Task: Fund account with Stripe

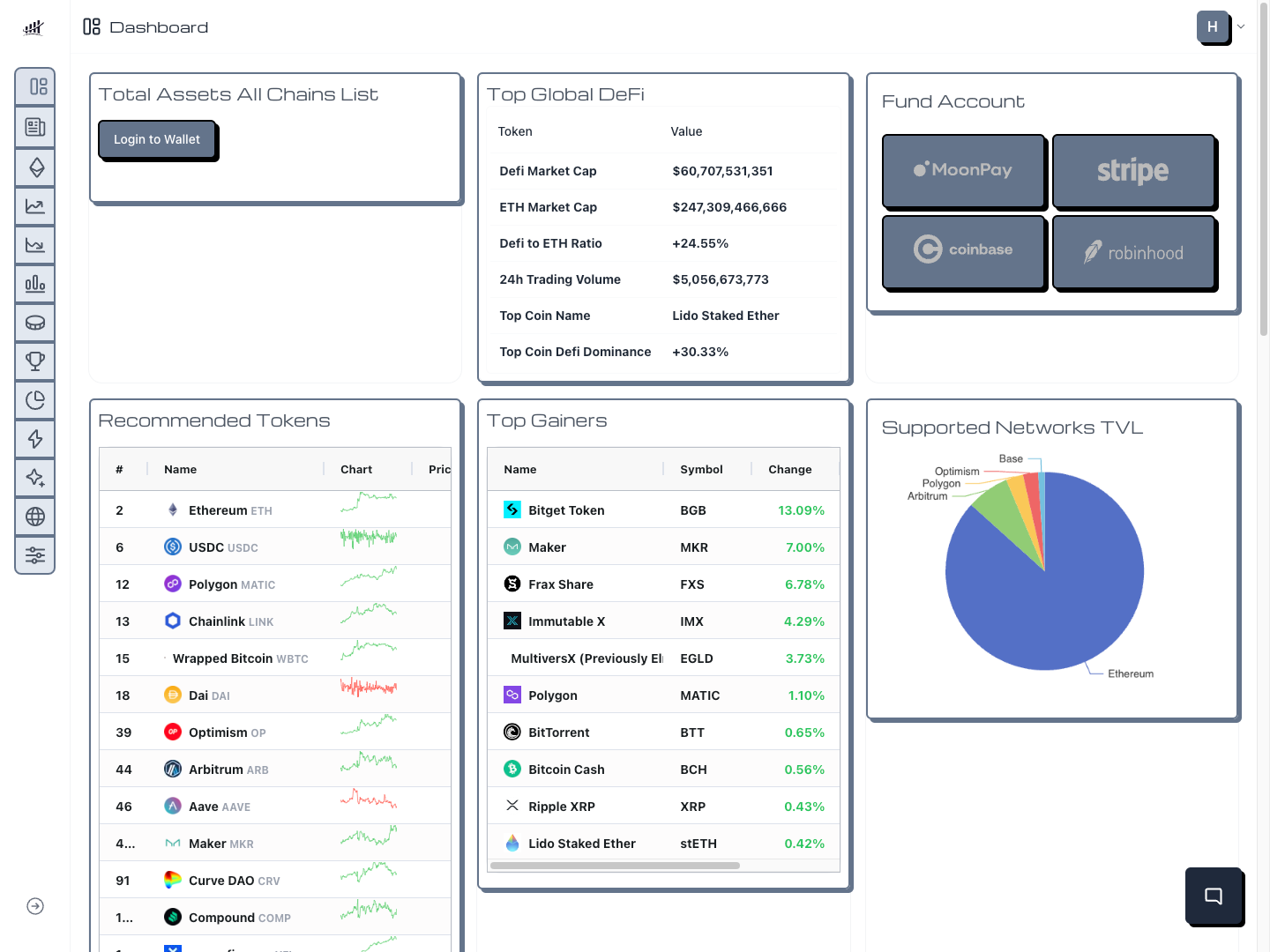Action: click(x=1133, y=170)
